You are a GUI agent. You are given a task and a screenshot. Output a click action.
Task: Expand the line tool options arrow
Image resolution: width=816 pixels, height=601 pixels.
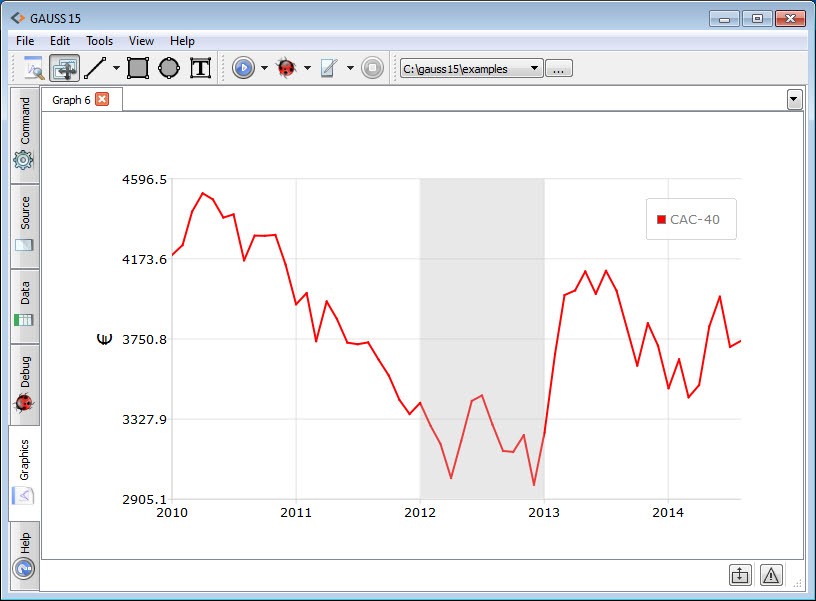[116, 69]
